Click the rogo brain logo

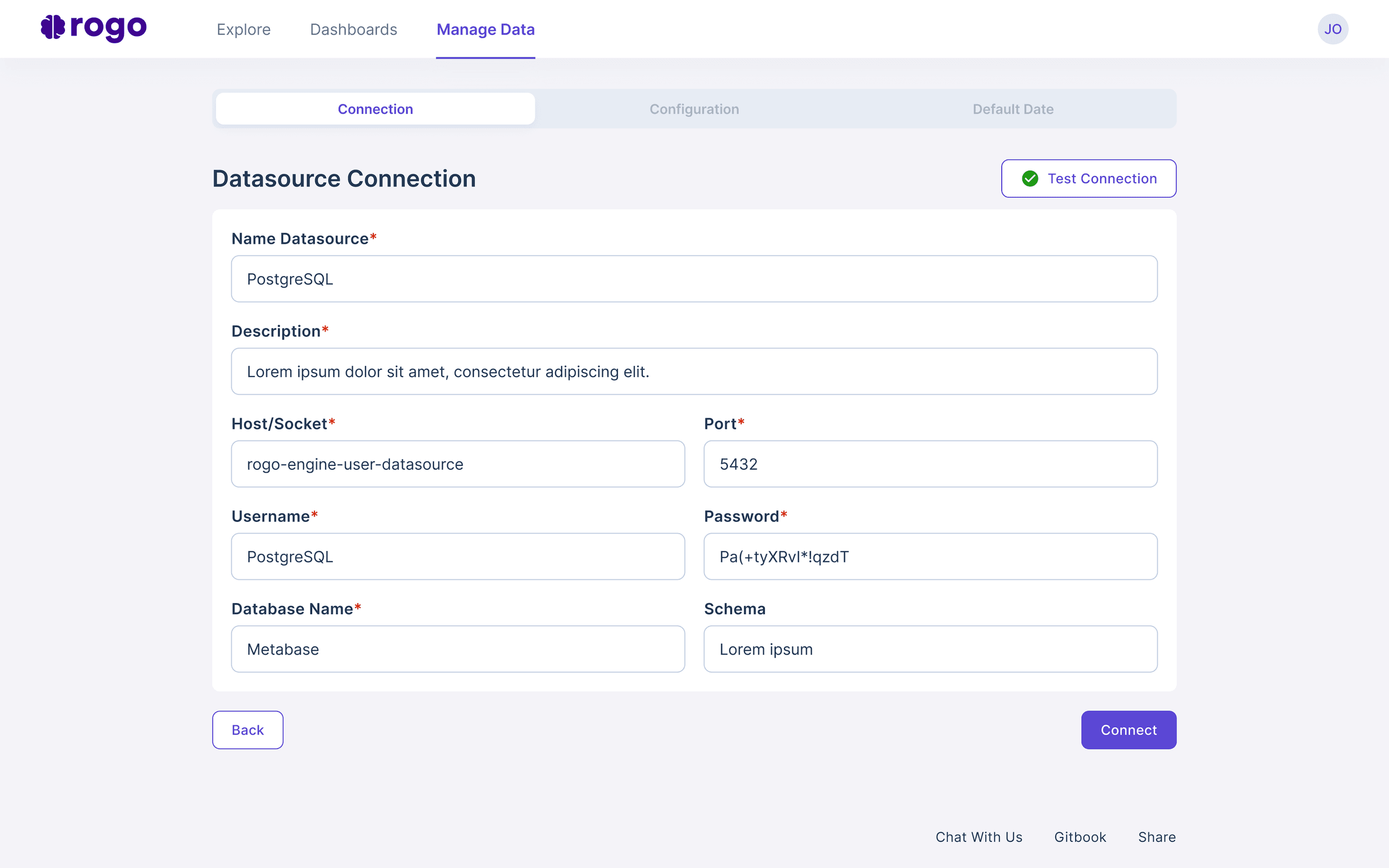tap(53, 28)
